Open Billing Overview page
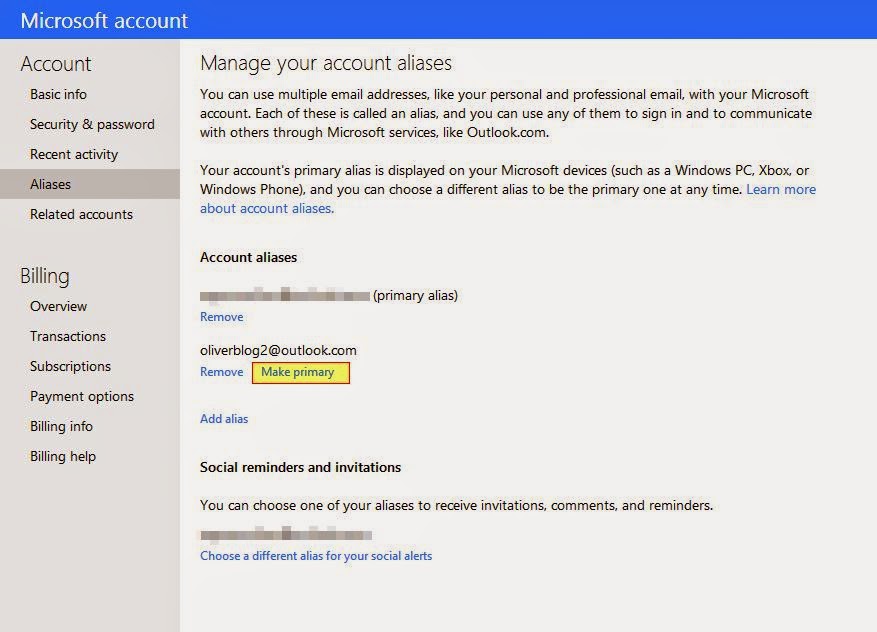 58,306
